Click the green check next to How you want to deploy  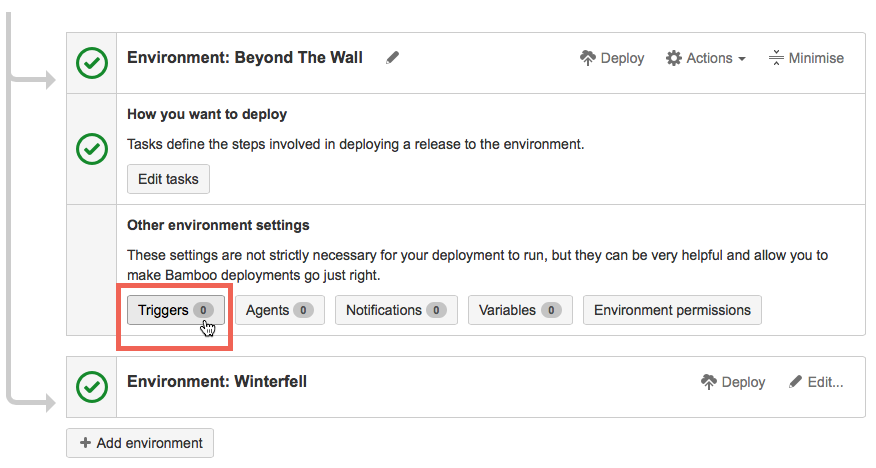(92, 149)
